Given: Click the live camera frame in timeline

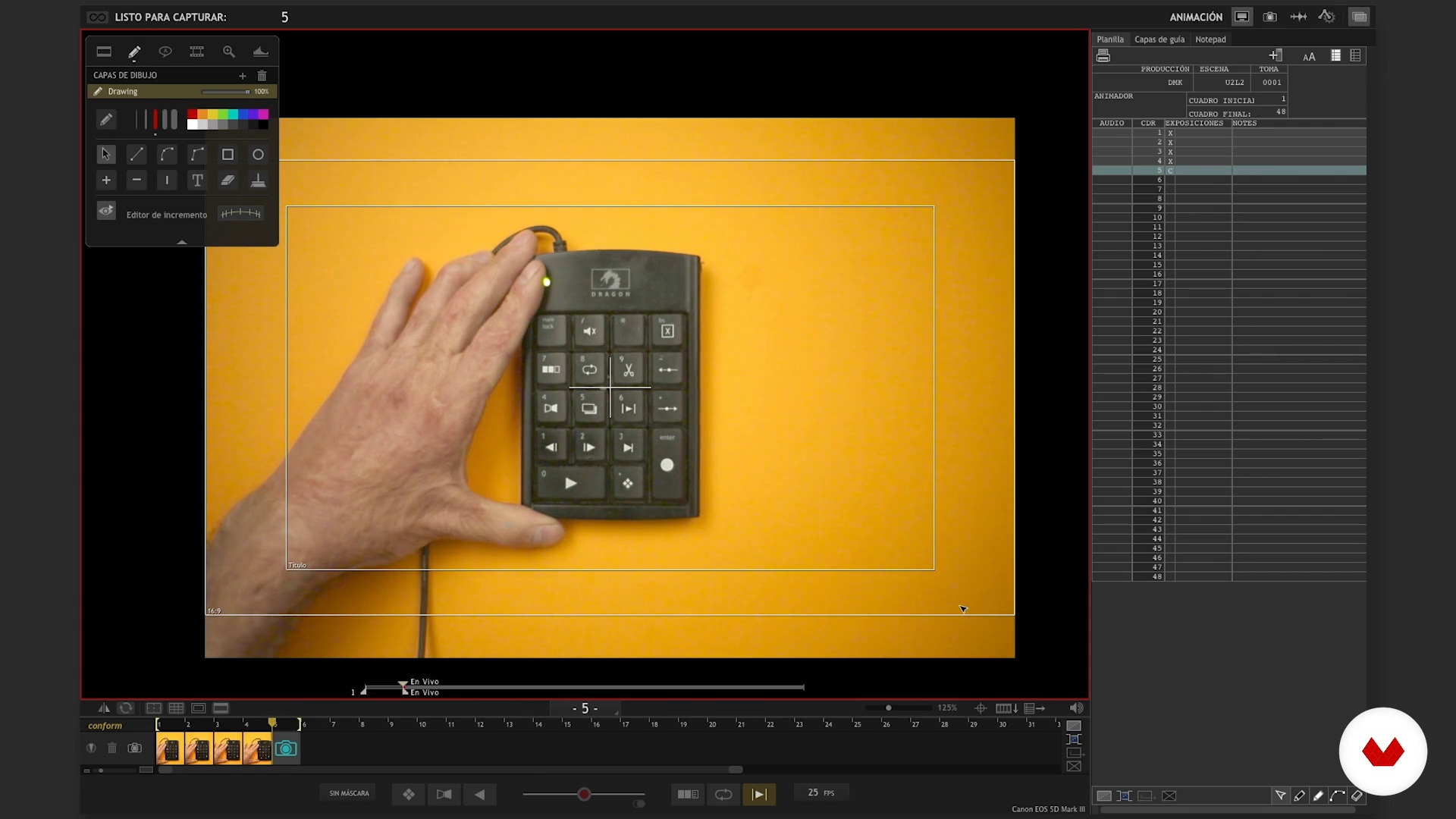Looking at the screenshot, I should click(286, 748).
